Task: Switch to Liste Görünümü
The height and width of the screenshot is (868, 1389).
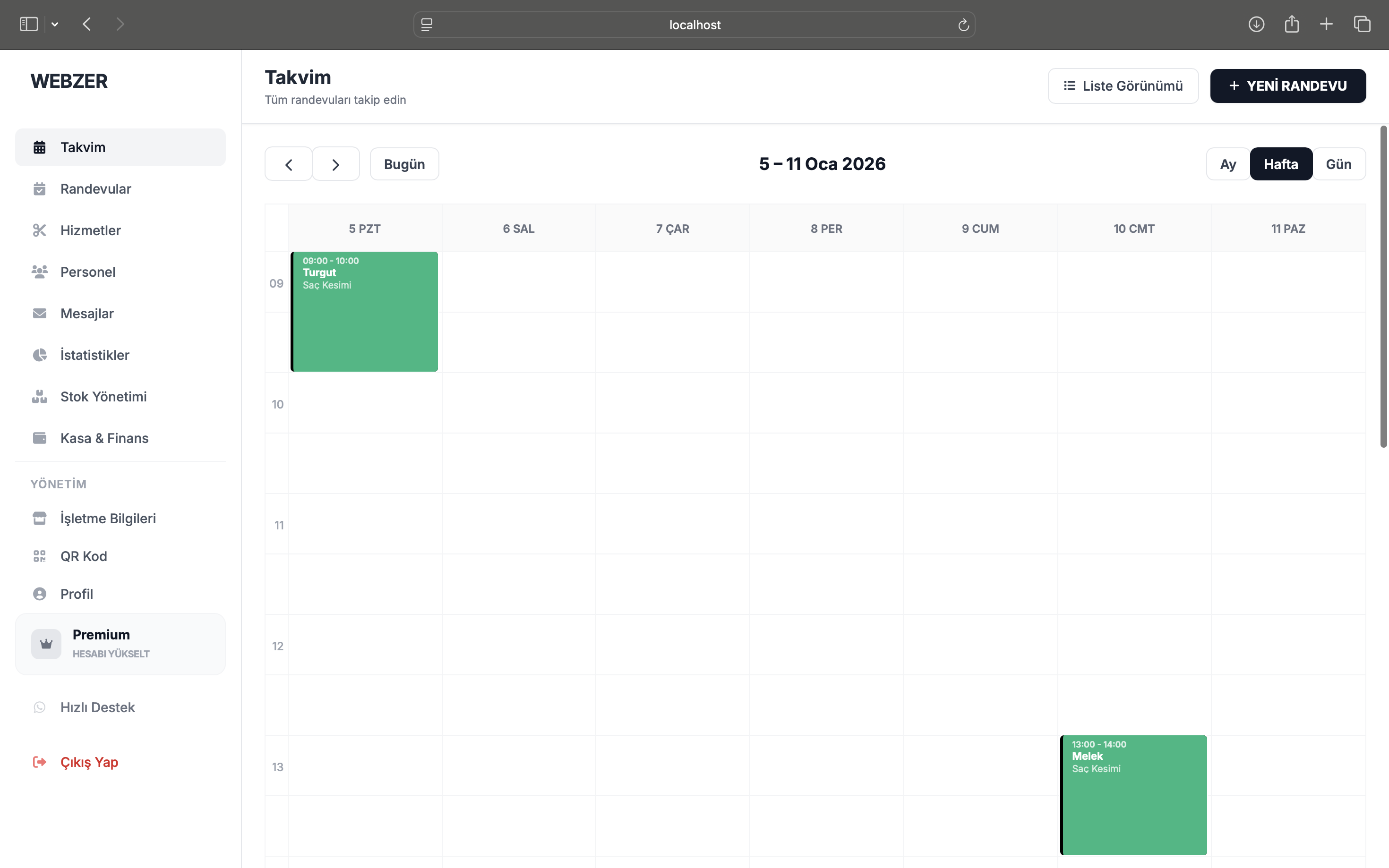Action: (1123, 86)
